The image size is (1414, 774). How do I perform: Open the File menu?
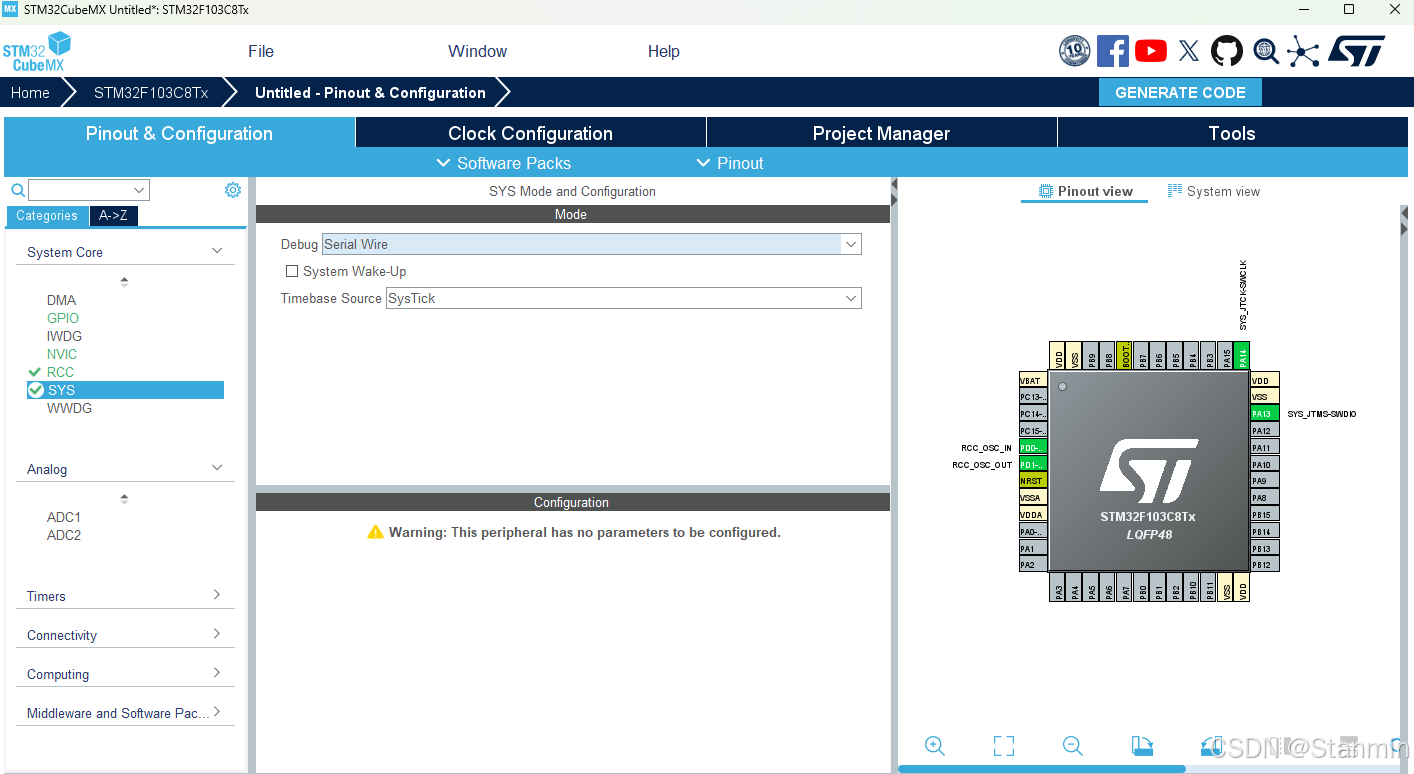261,51
